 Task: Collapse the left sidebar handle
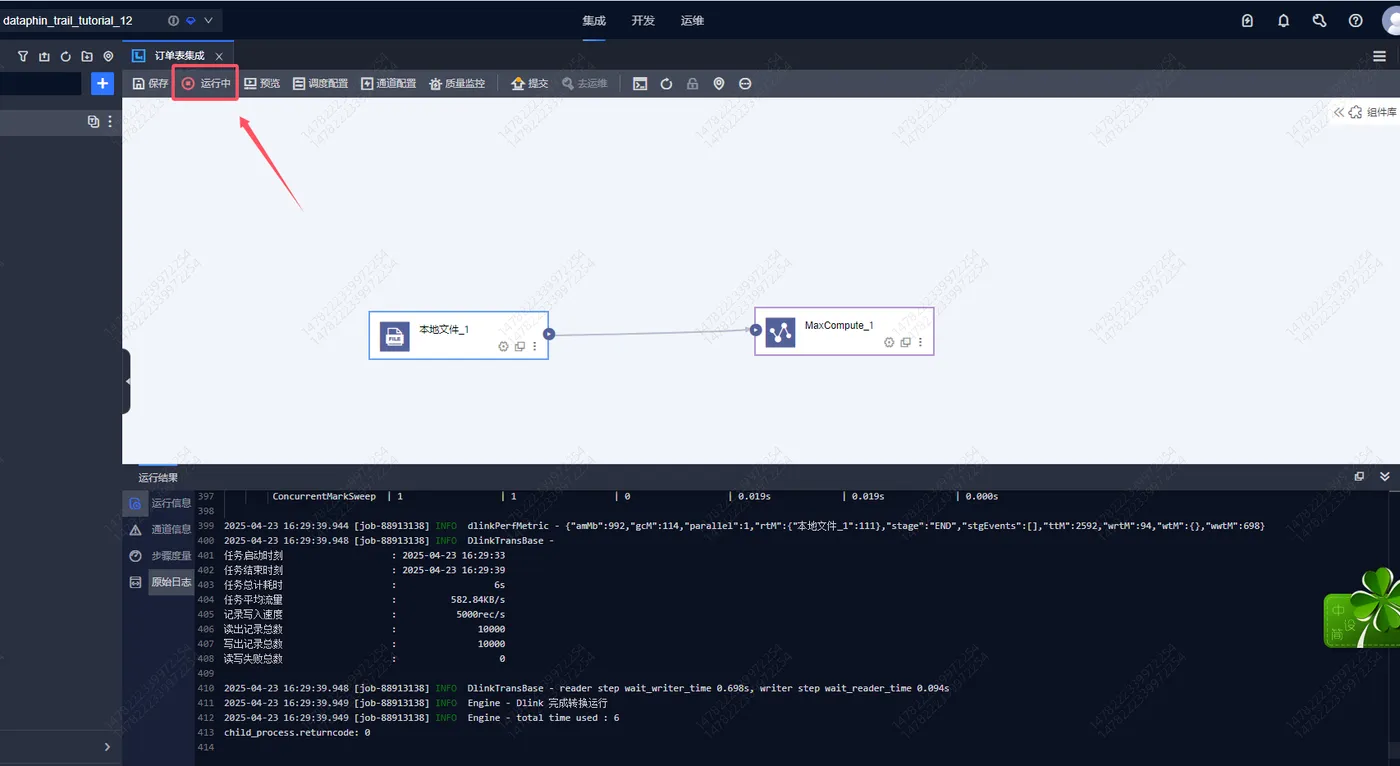(x=126, y=381)
